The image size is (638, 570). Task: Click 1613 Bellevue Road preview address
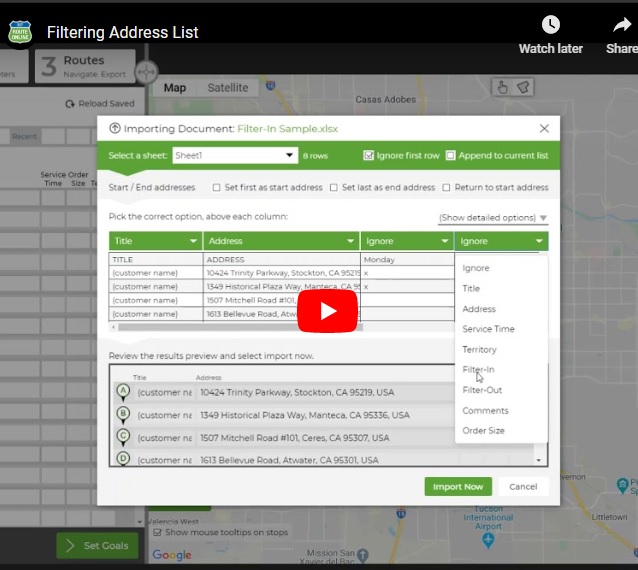(x=289, y=460)
